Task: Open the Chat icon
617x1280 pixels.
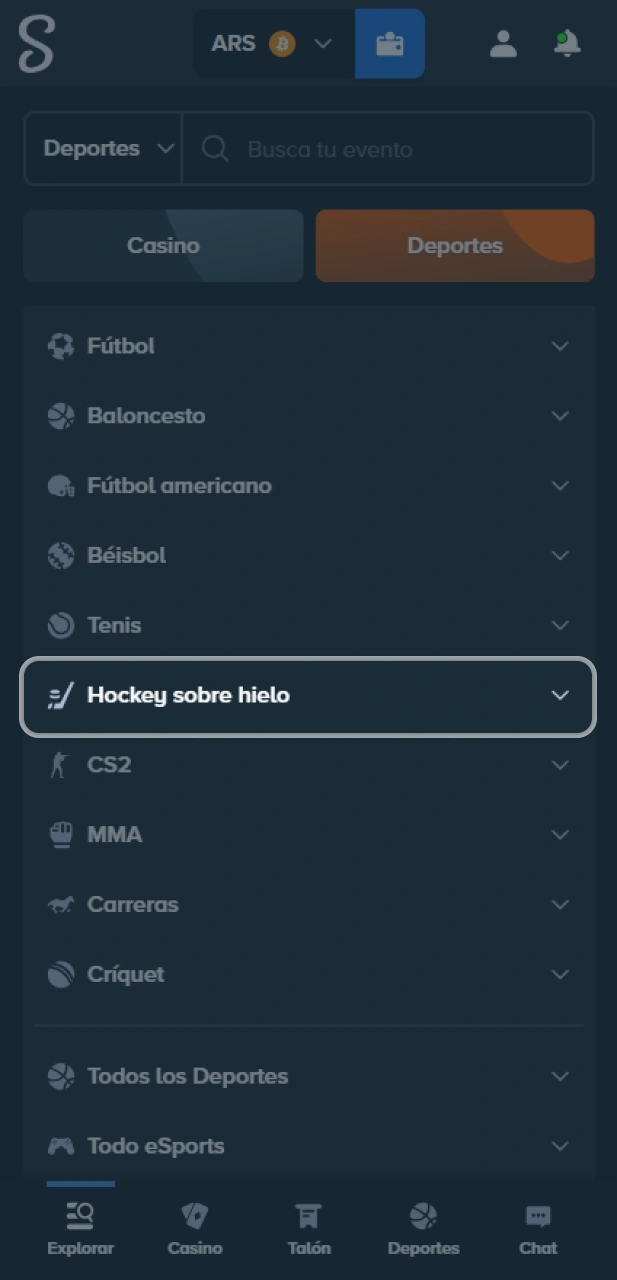Action: [538, 1229]
